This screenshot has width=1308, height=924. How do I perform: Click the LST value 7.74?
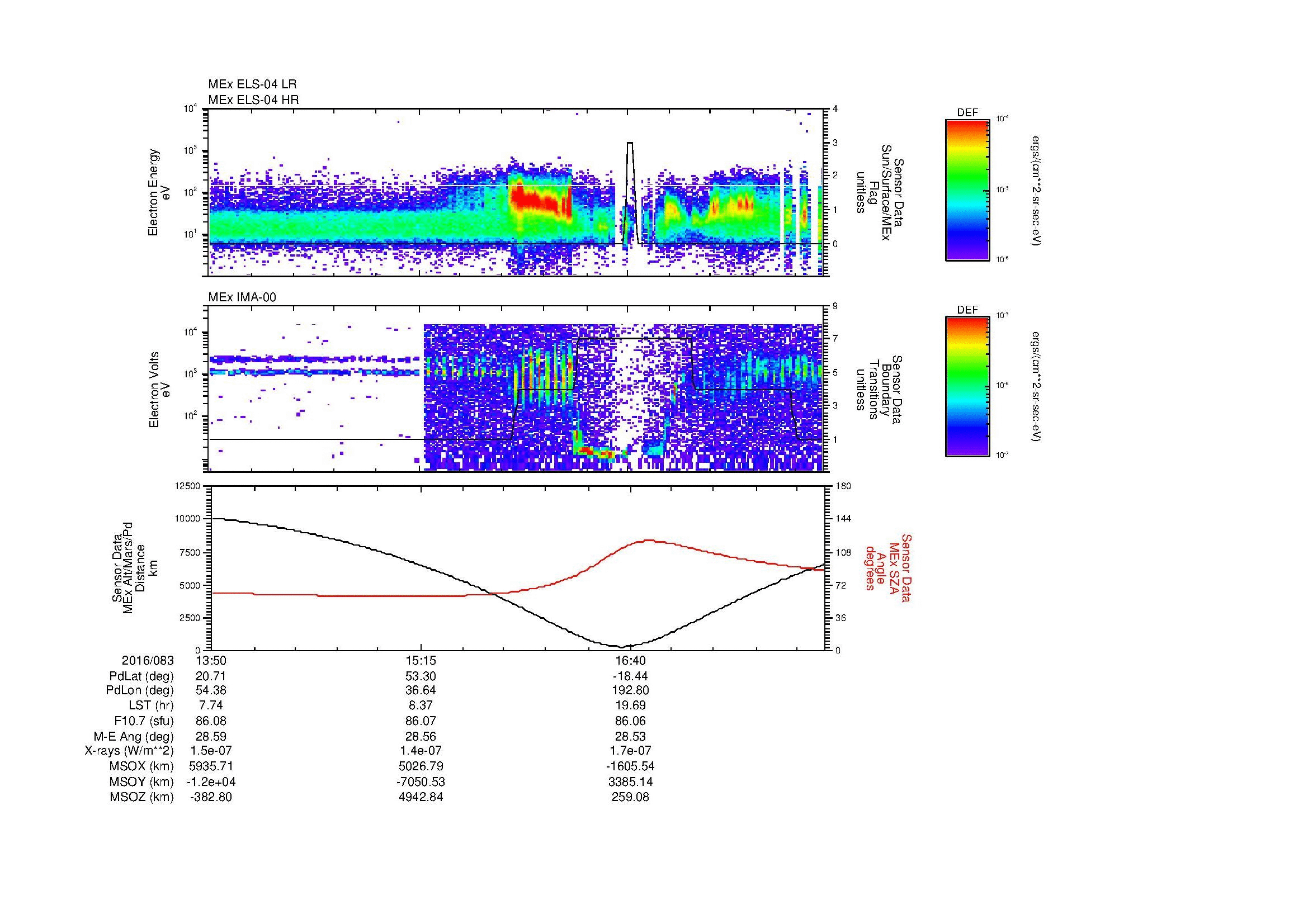pos(211,705)
